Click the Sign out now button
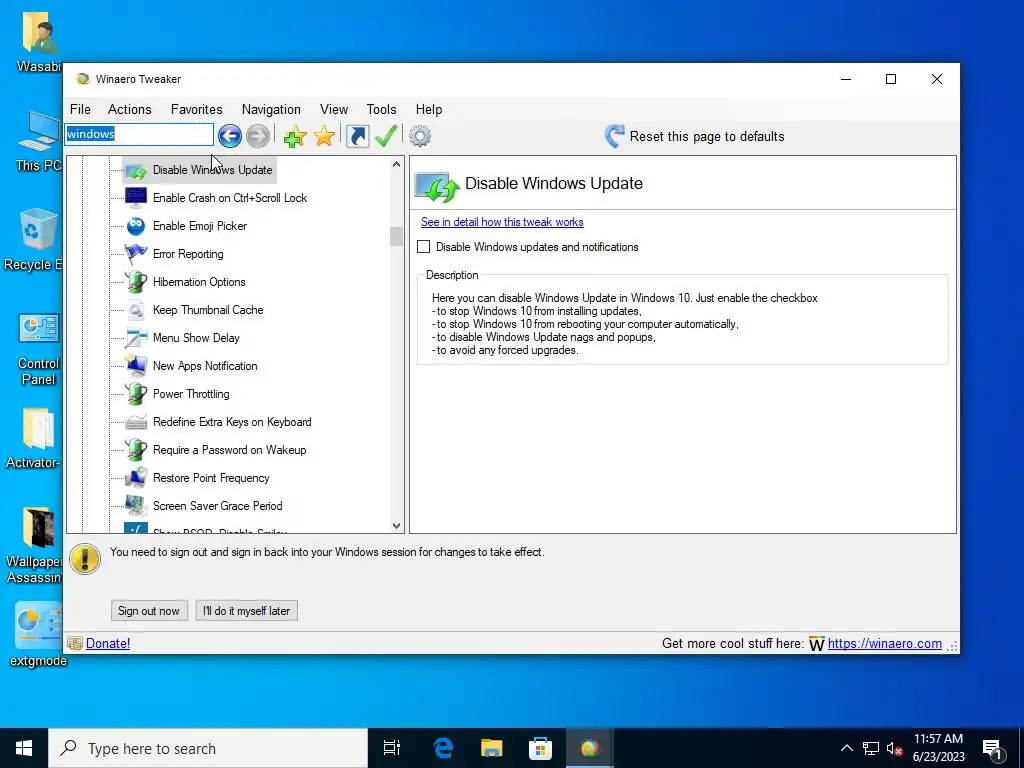The height and width of the screenshot is (768, 1024). (149, 611)
